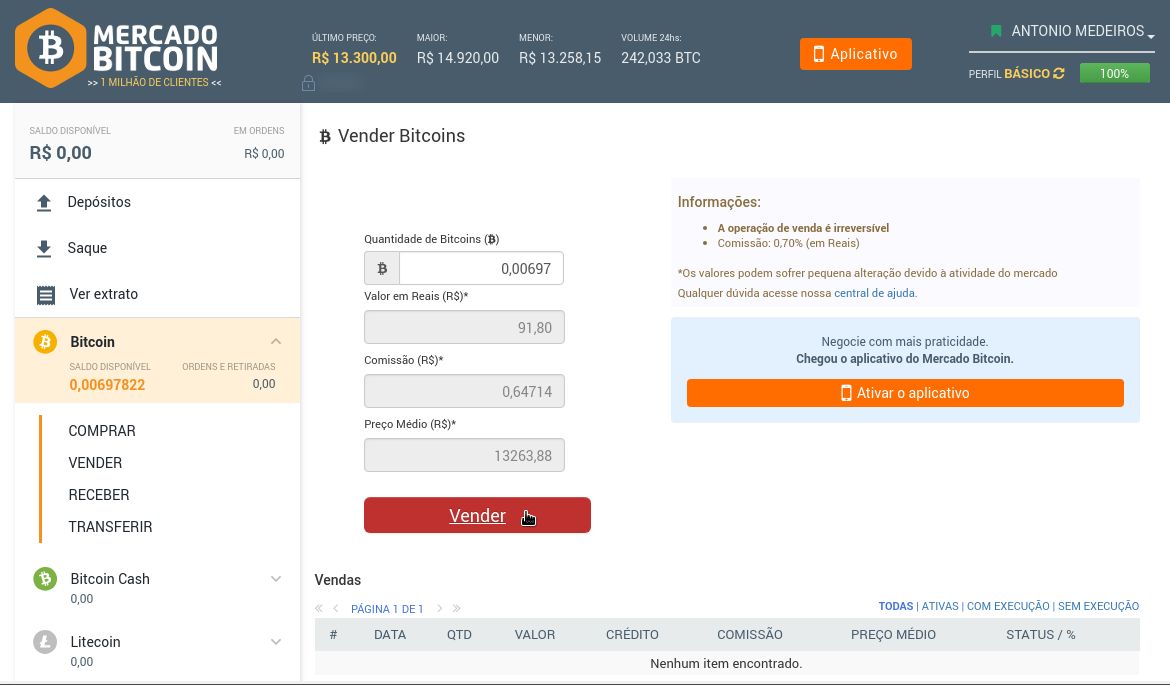Click the green Bitcoin Cash coin icon
The image size is (1170, 685).
[x=45, y=578]
